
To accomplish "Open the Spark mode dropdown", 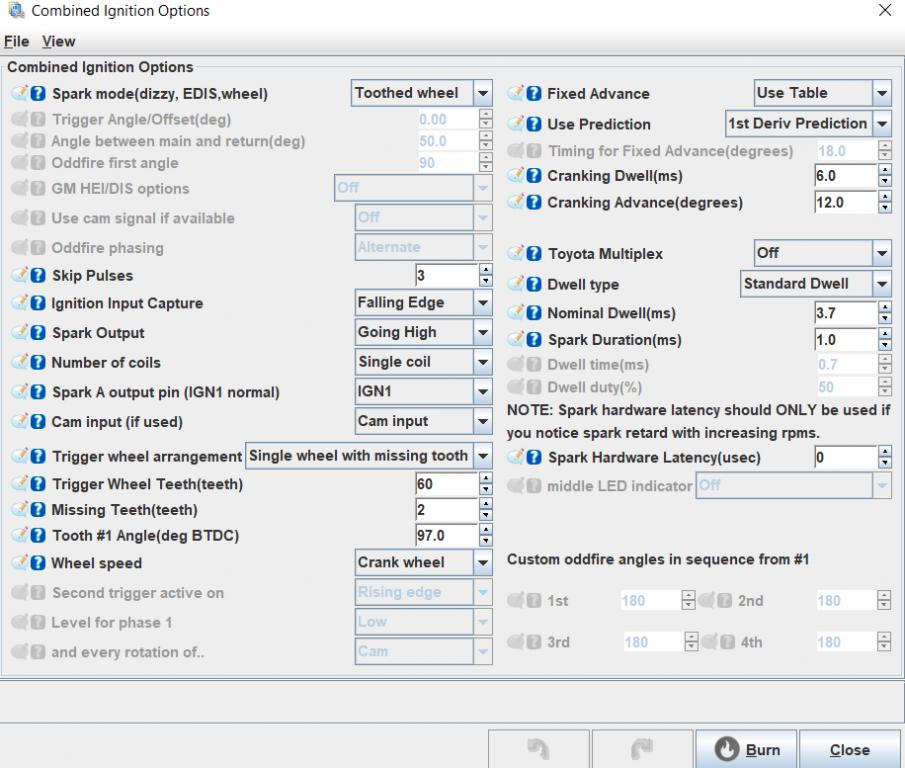I will tap(483, 94).
